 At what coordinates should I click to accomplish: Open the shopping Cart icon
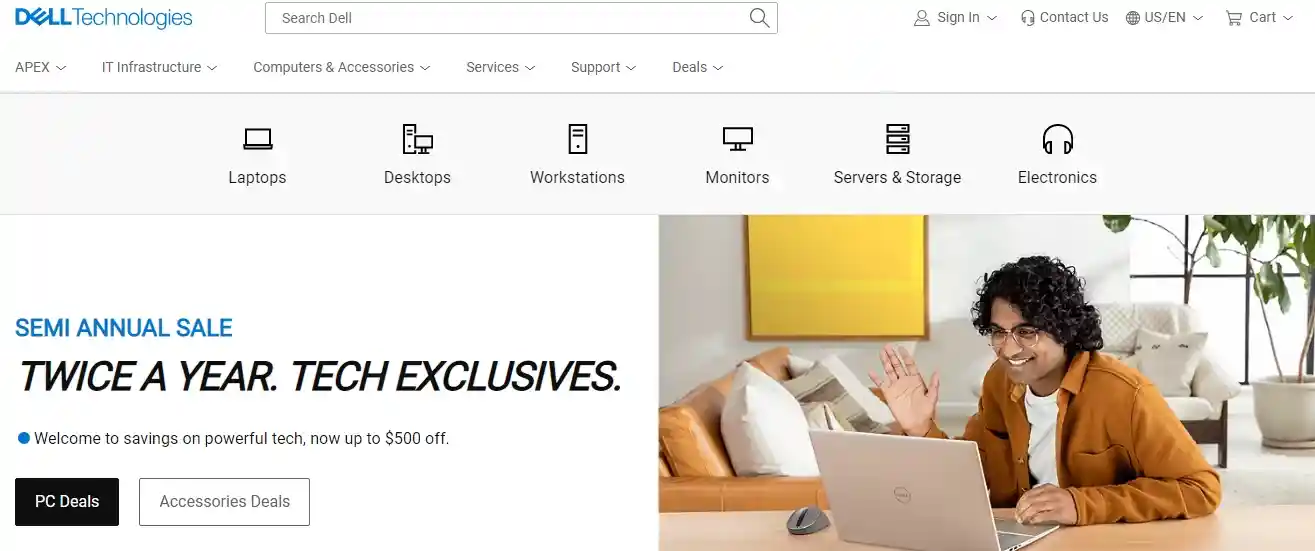pos(1234,18)
